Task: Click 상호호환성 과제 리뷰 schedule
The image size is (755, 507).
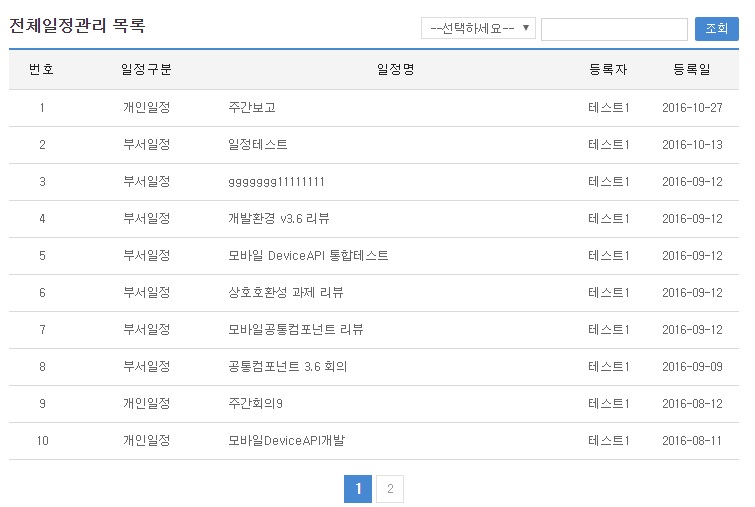Action: point(286,292)
